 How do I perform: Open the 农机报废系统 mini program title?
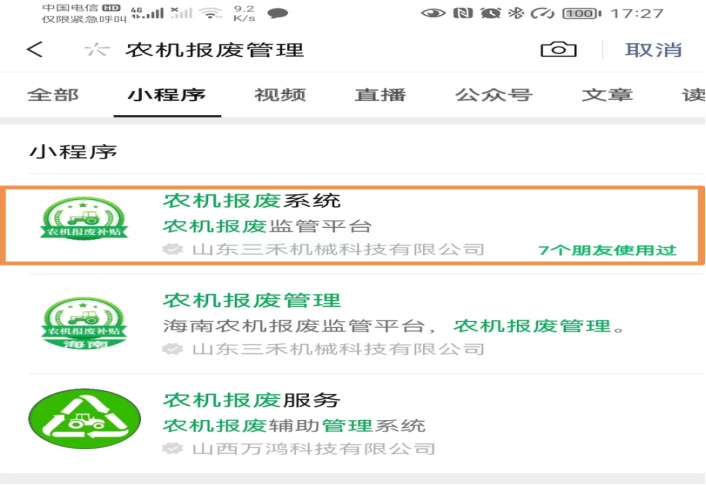(x=252, y=200)
